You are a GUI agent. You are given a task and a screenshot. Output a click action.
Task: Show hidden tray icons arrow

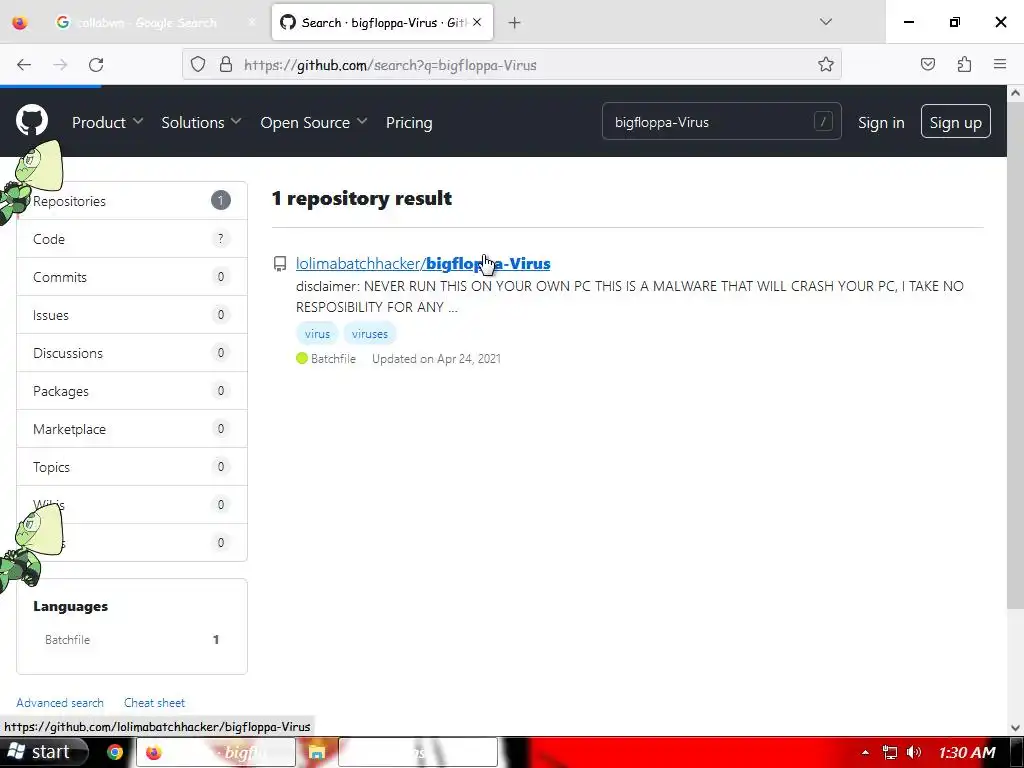865,752
